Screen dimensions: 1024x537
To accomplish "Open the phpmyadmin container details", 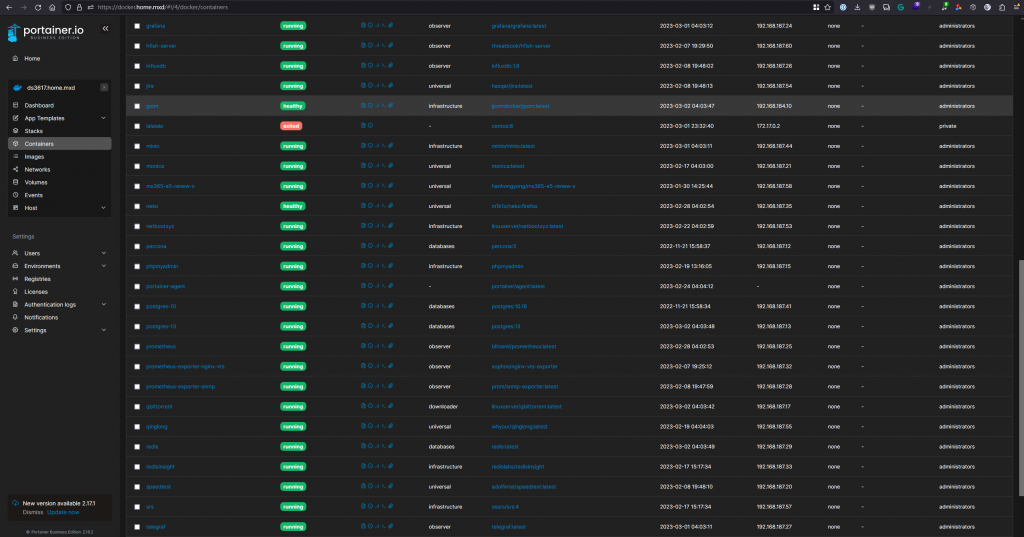I will [x=162, y=266].
